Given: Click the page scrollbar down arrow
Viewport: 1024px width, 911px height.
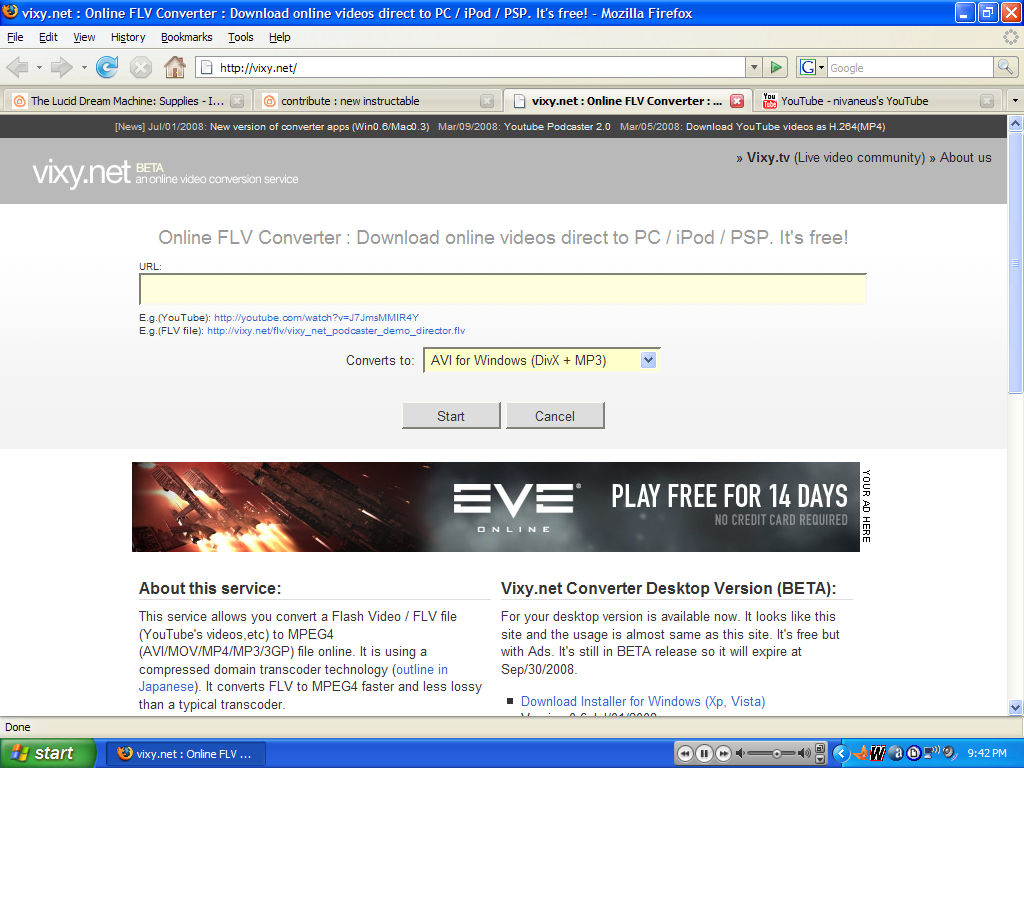Looking at the screenshot, I should tap(1015, 707).
